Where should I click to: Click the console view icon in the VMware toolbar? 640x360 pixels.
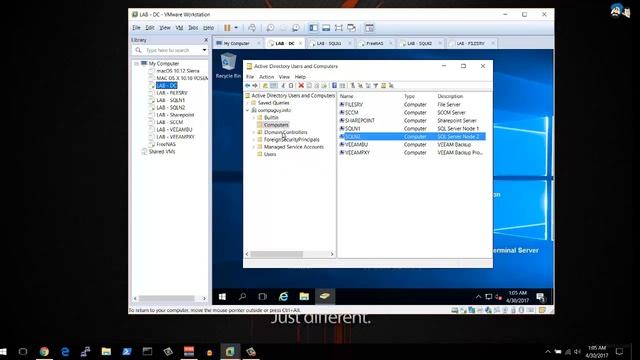pos(369,28)
